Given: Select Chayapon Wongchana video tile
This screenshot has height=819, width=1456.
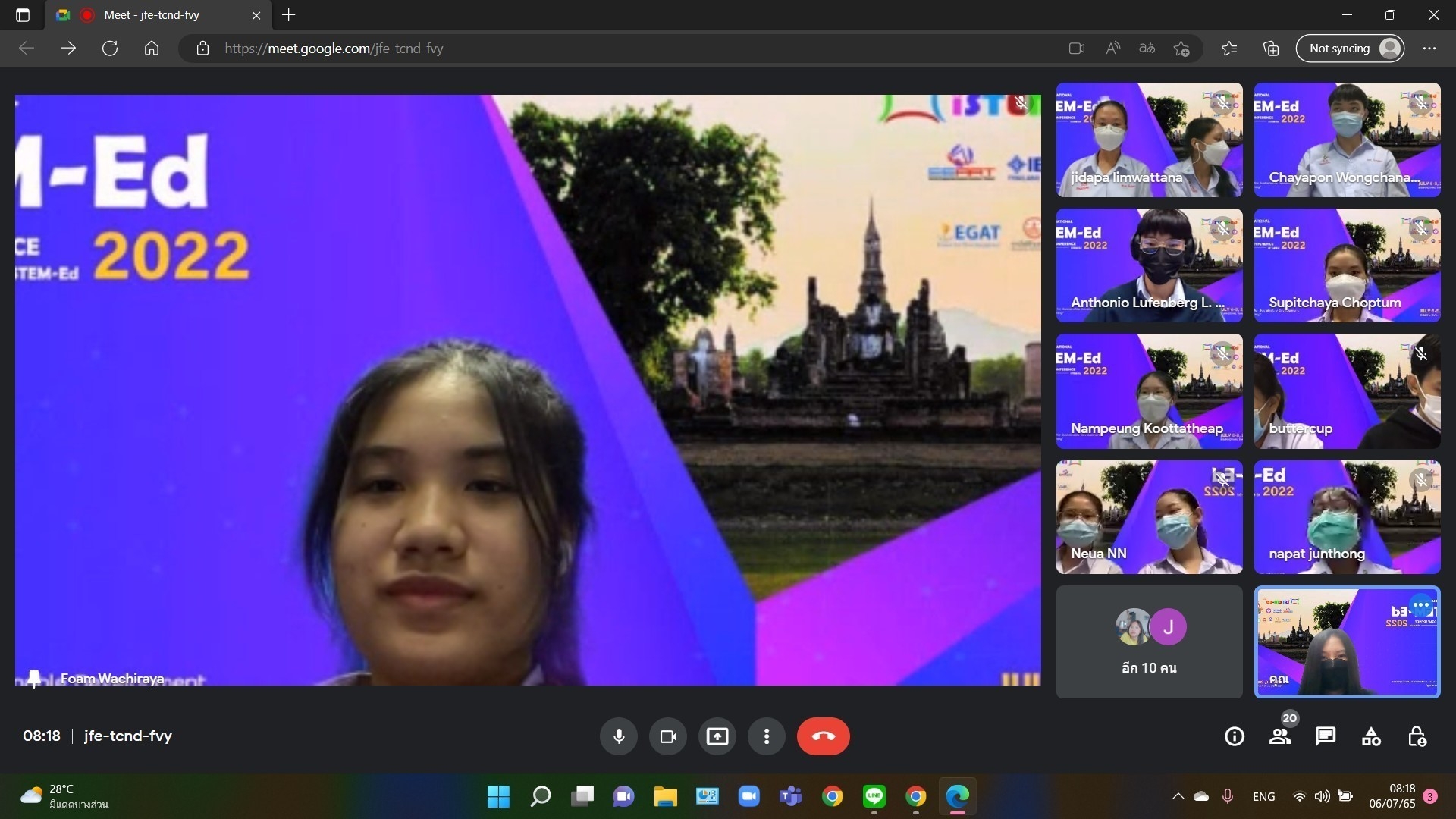Looking at the screenshot, I should coord(1348,140).
